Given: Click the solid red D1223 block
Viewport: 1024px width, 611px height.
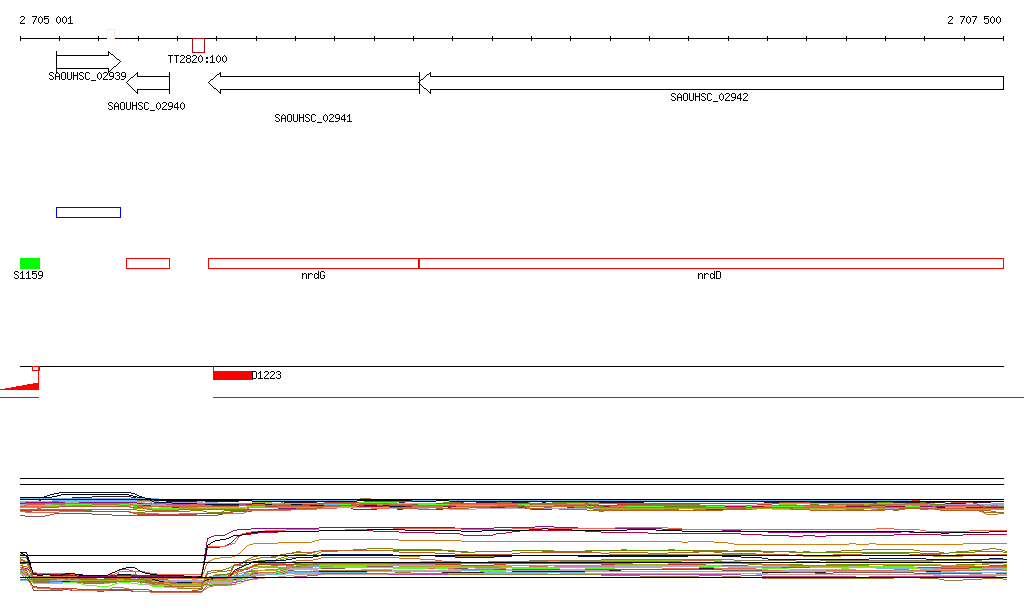Looking at the screenshot, I should pos(232,375).
